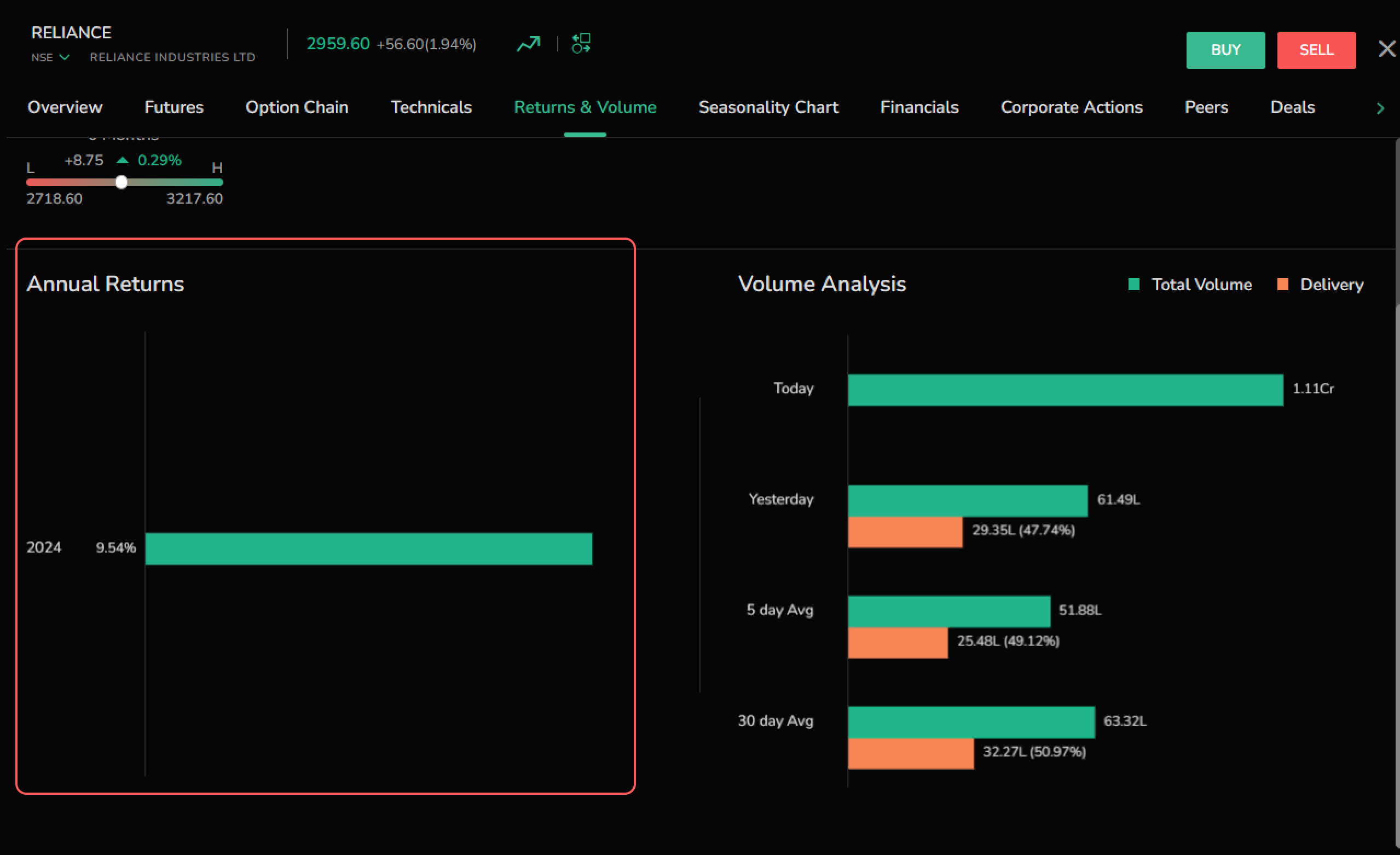
Task: Click the 9.54% return value
Action: (x=116, y=548)
